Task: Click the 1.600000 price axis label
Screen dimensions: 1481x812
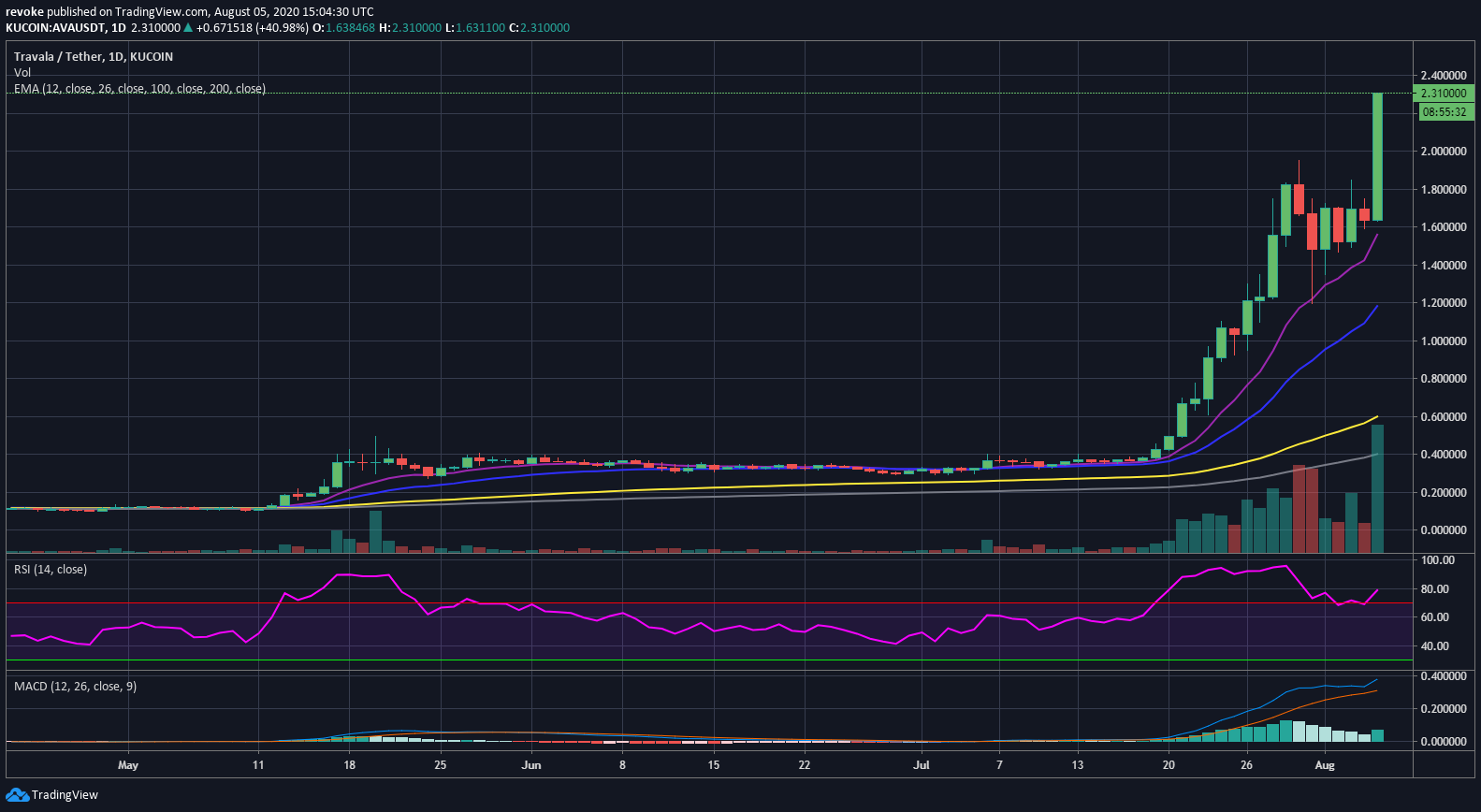Action: click(1444, 227)
